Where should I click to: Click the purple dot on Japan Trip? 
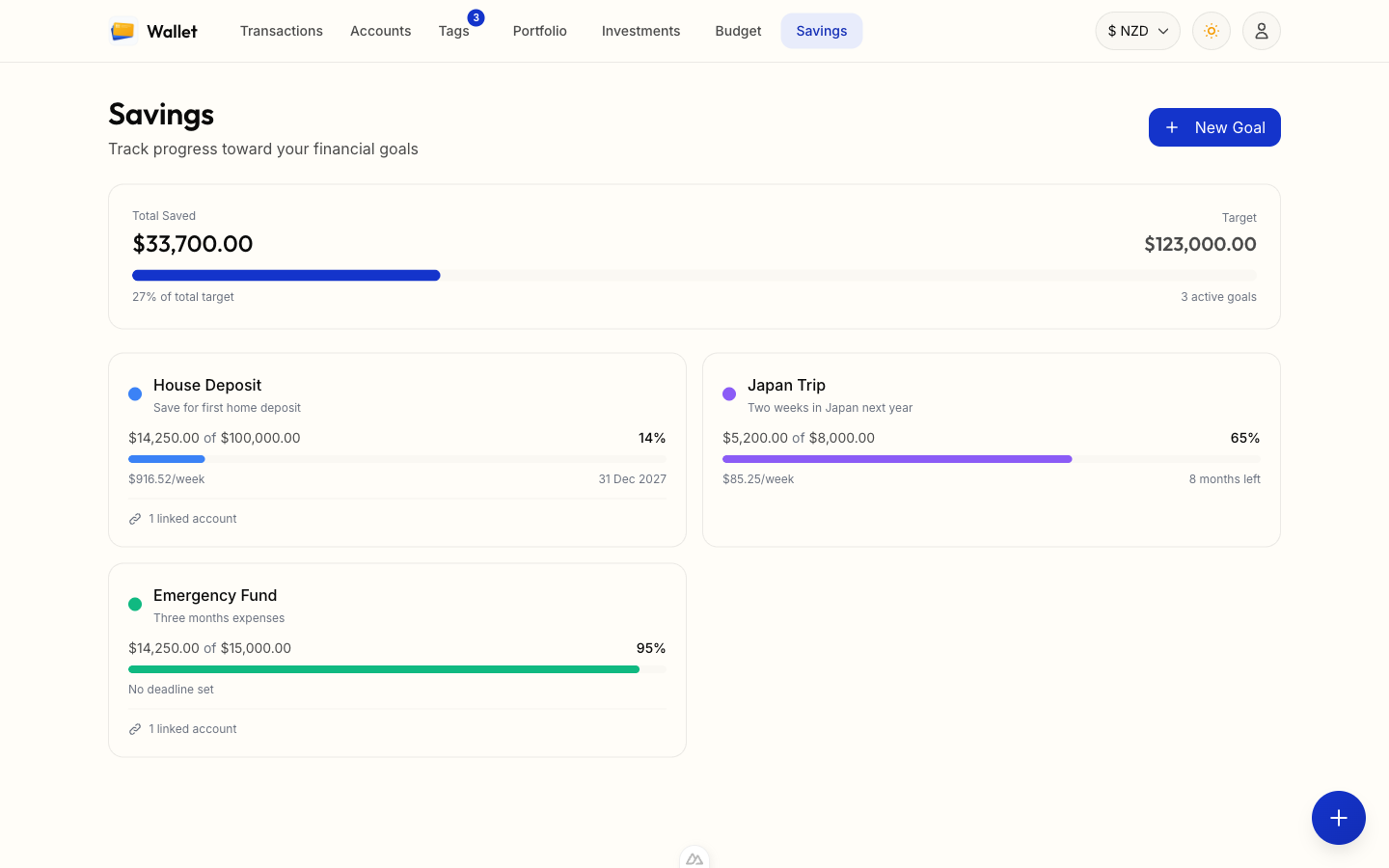click(729, 393)
